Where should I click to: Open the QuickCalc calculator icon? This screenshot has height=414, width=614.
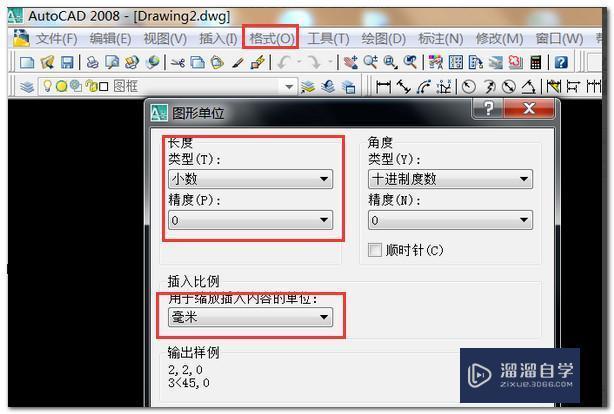(x=536, y=62)
